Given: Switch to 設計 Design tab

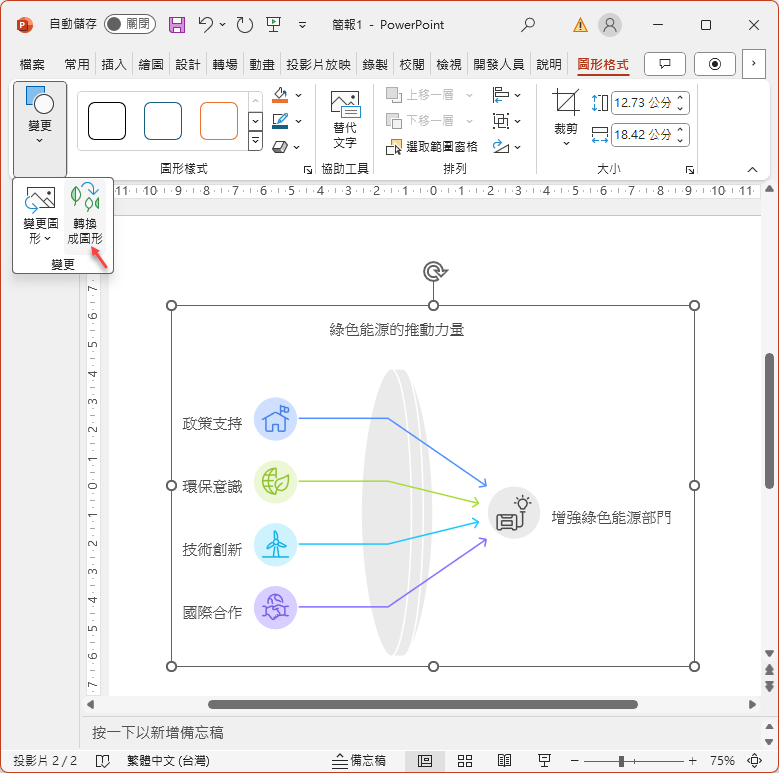Looking at the screenshot, I should coord(188,65).
